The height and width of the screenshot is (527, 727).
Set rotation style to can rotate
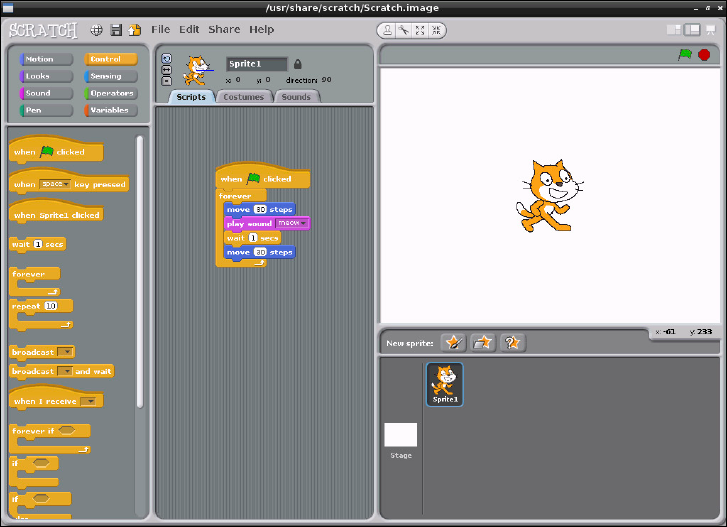pos(166,58)
